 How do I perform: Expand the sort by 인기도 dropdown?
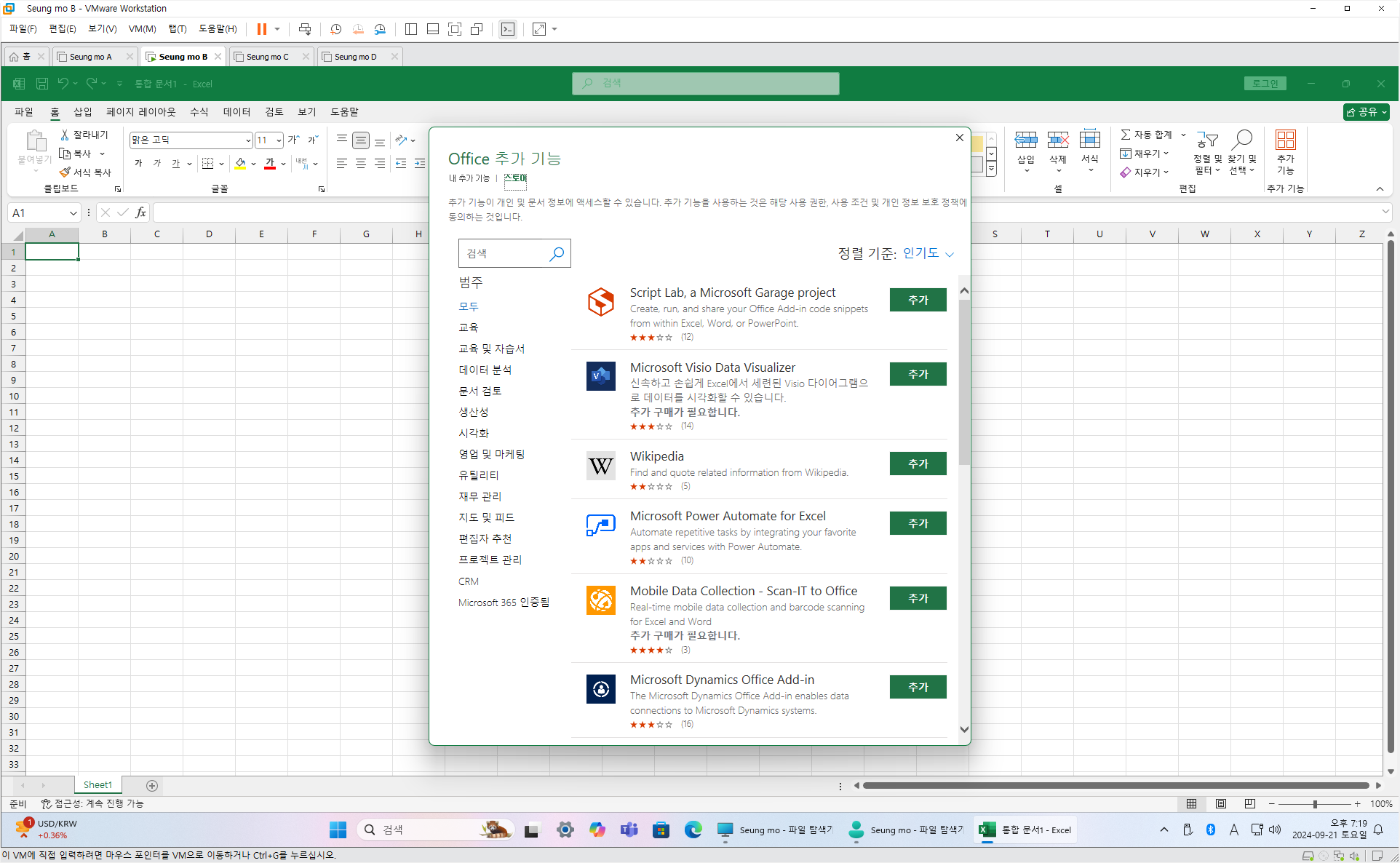[928, 253]
